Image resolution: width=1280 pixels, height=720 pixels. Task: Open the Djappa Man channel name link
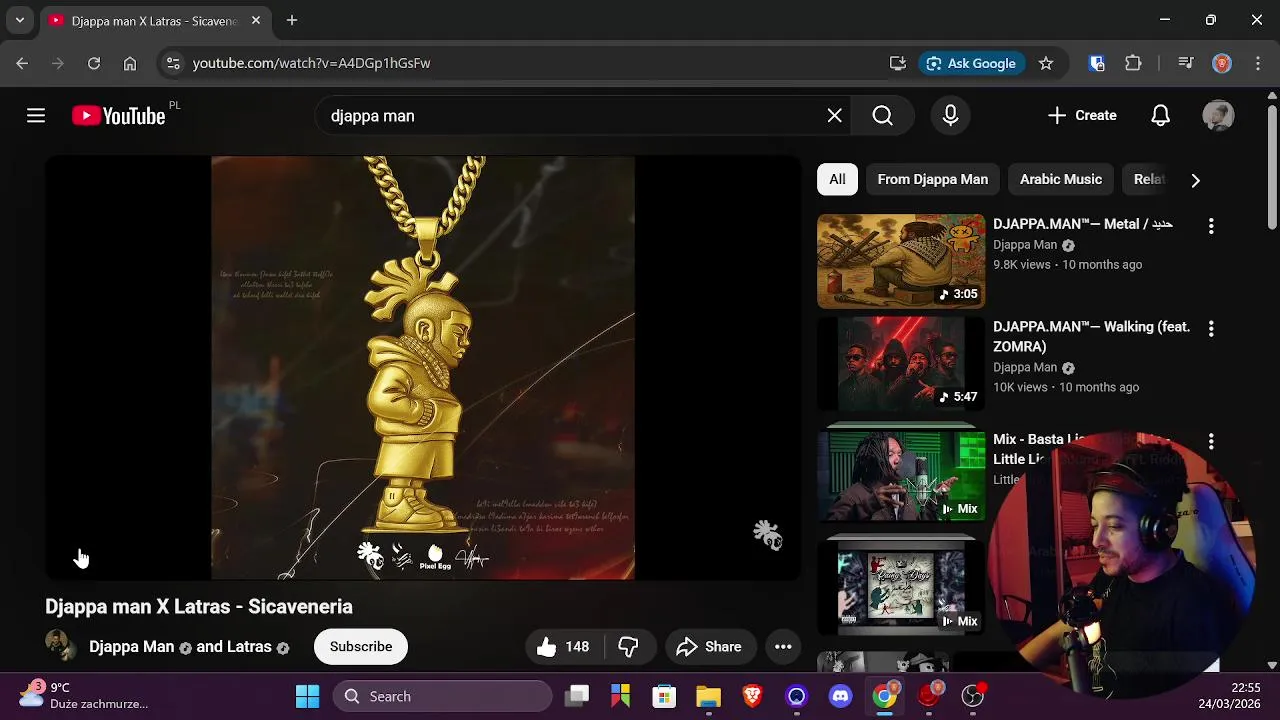131,647
